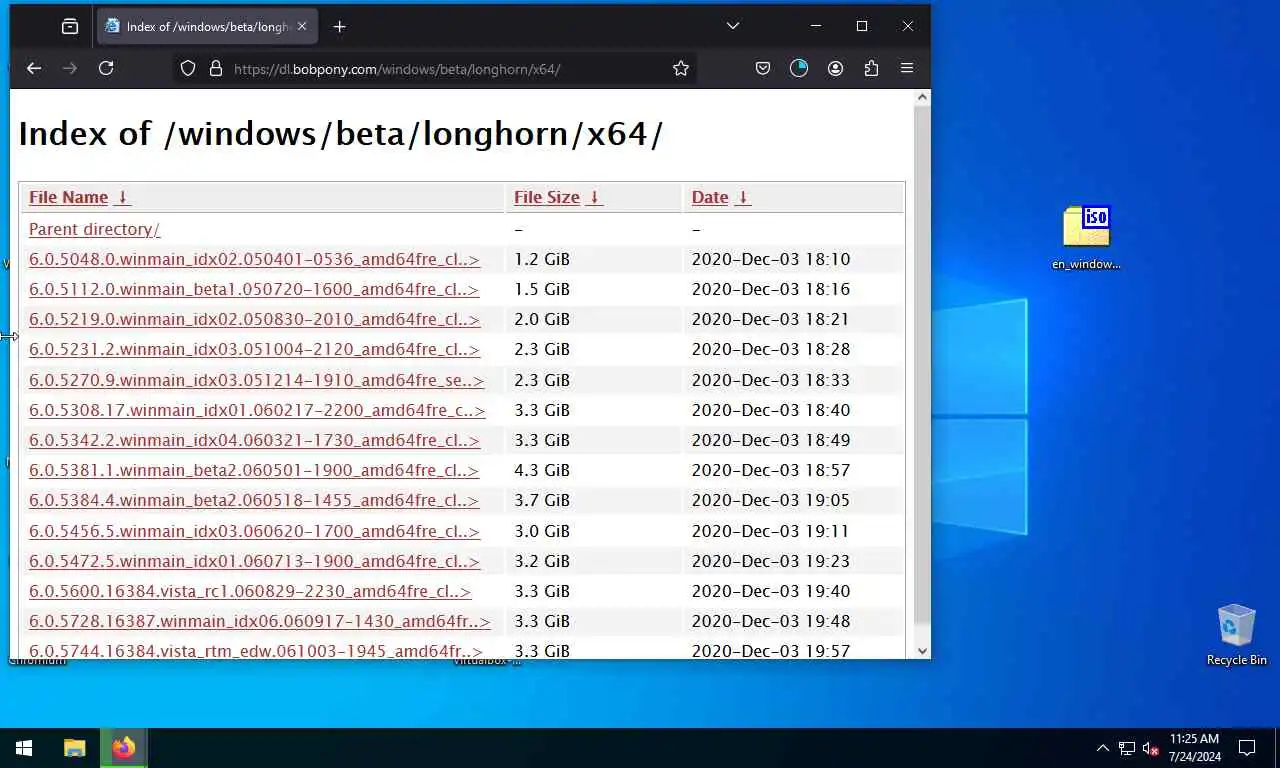Click the tracking protection shield icon
This screenshot has width=1280, height=768.
pos(187,69)
